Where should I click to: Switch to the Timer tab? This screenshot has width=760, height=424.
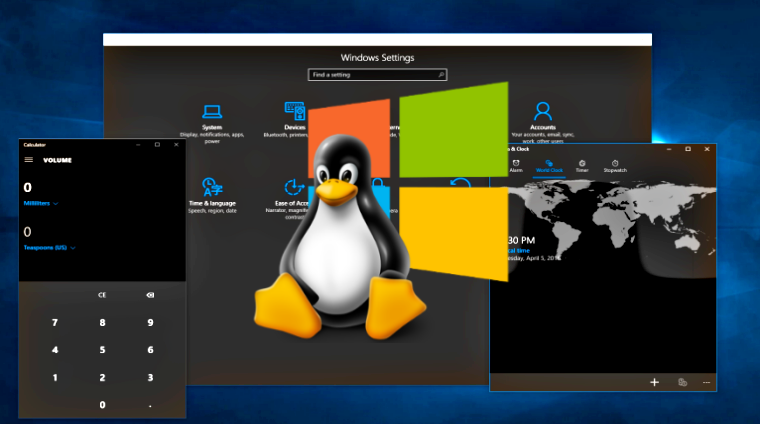582,166
